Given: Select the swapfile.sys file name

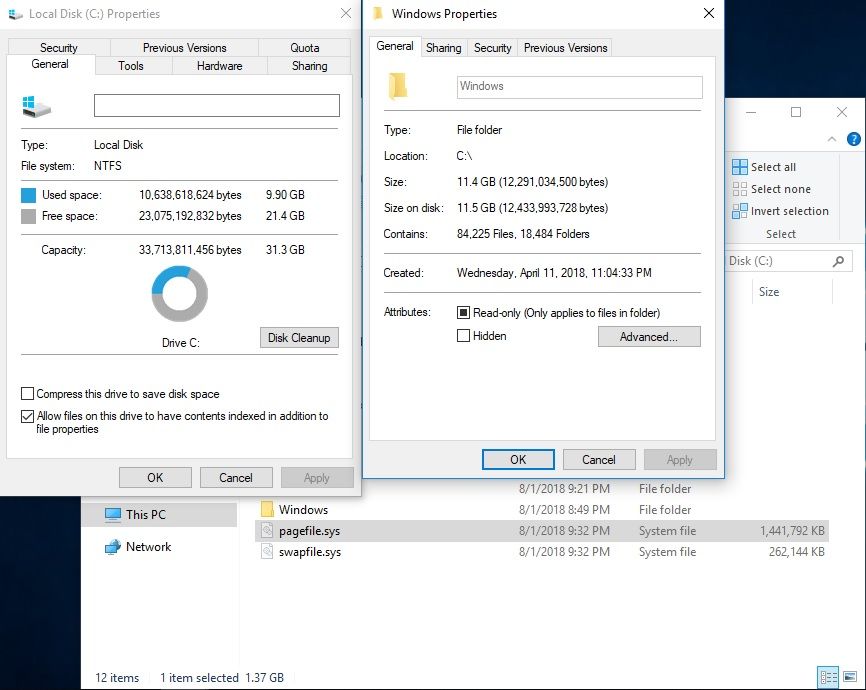Looking at the screenshot, I should pos(310,552).
